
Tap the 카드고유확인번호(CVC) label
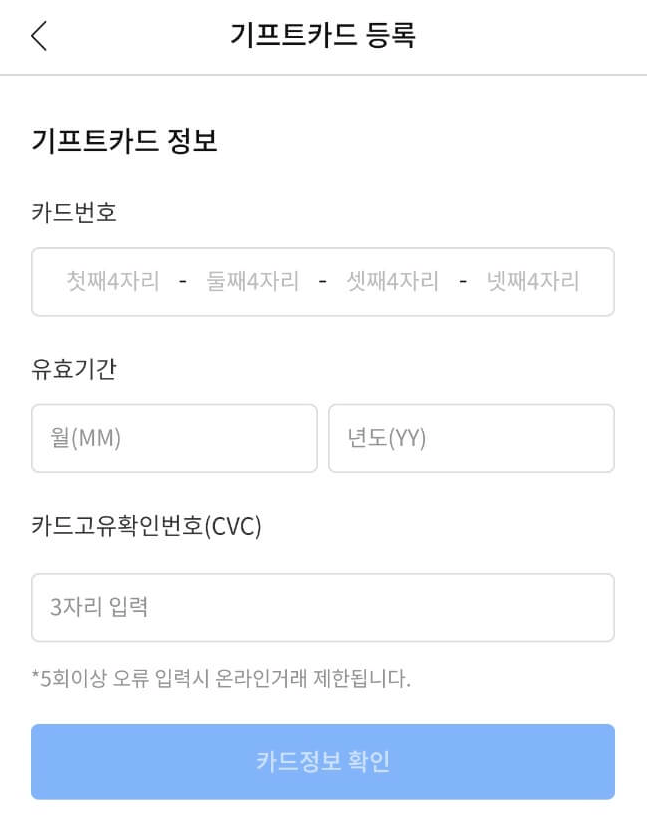point(145,524)
